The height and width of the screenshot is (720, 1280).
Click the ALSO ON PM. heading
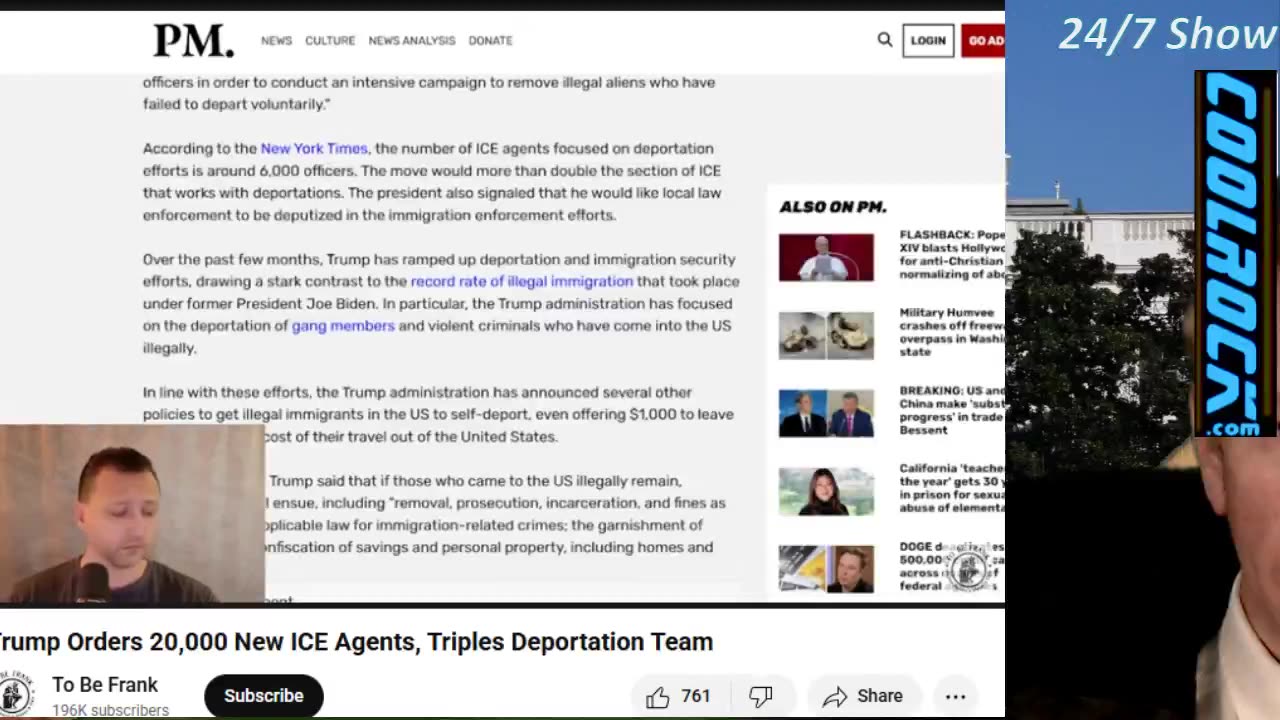pyautogui.click(x=833, y=207)
